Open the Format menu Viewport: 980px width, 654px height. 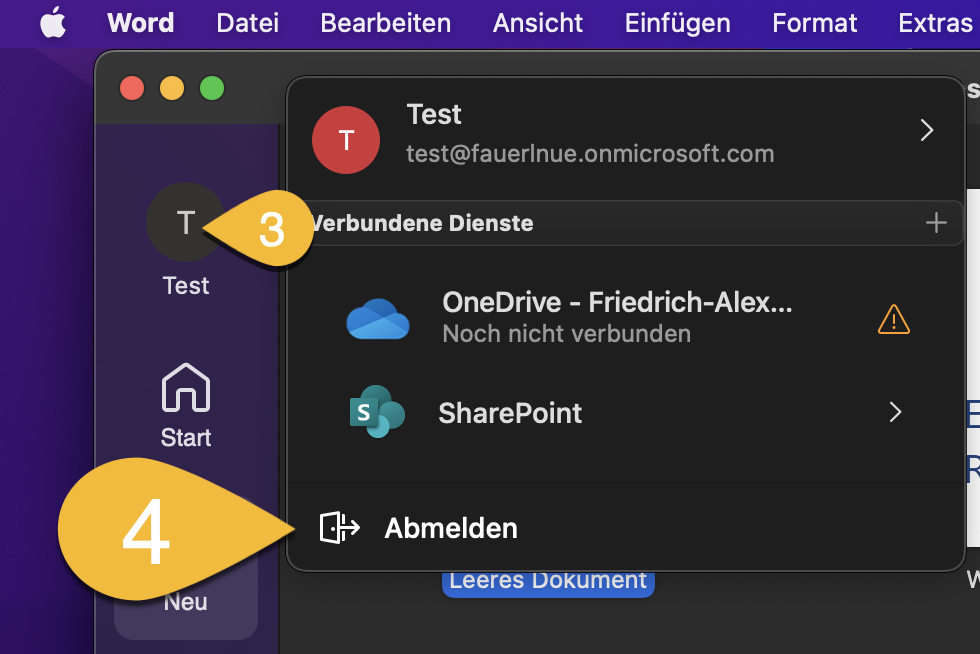[x=814, y=23]
